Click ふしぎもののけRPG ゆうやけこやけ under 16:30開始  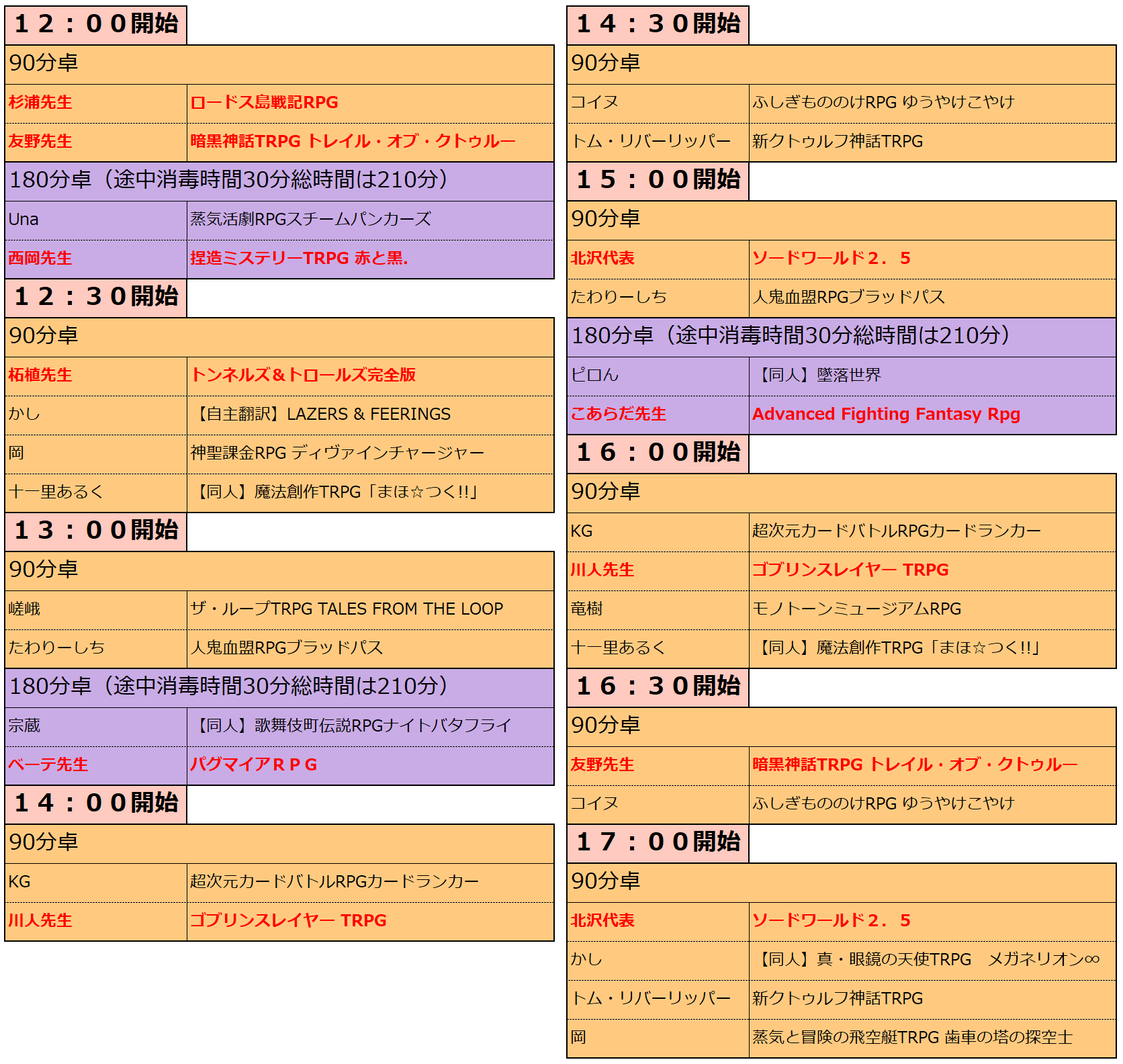point(883,803)
